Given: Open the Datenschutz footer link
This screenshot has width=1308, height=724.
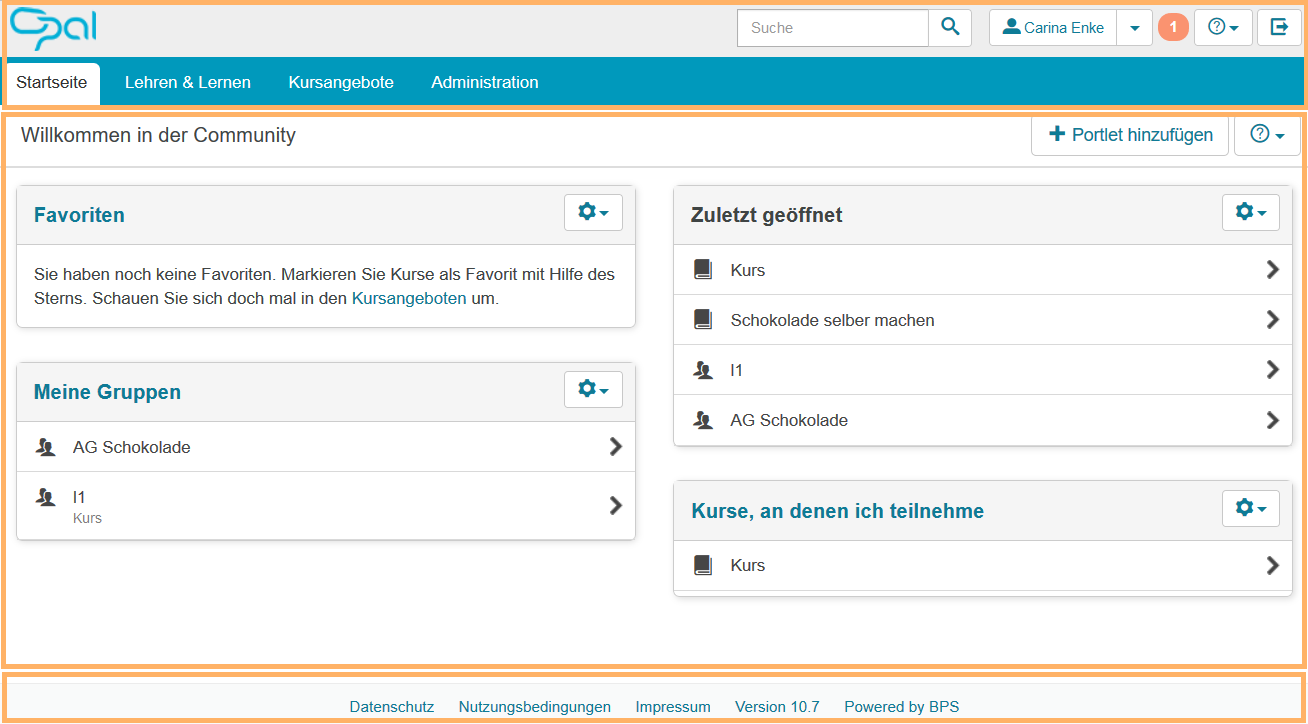Looking at the screenshot, I should (392, 707).
